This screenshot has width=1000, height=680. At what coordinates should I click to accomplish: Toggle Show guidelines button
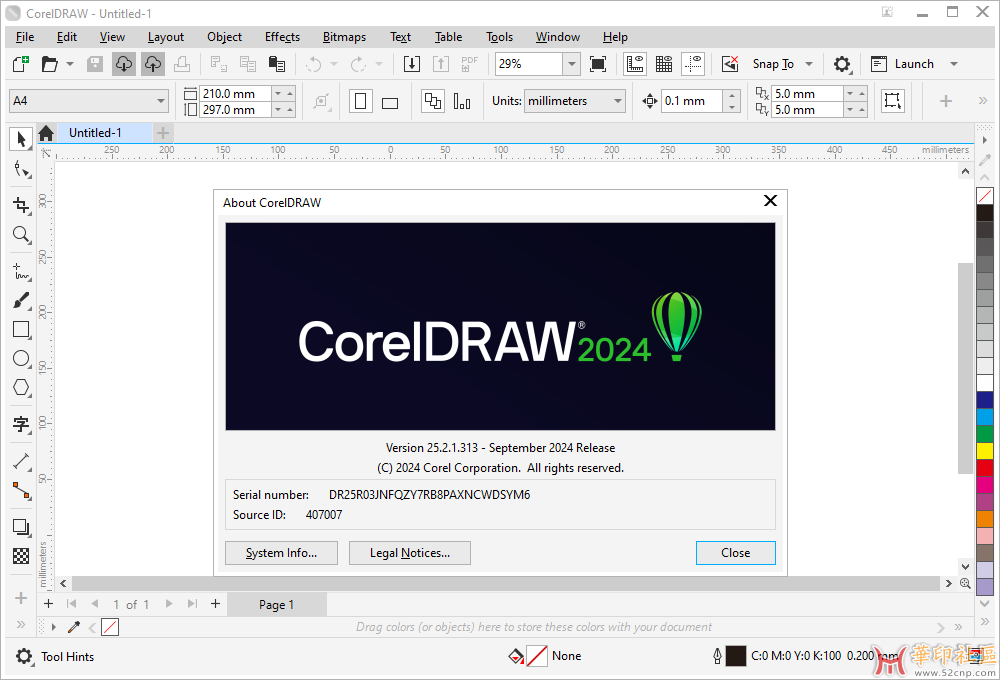point(693,64)
